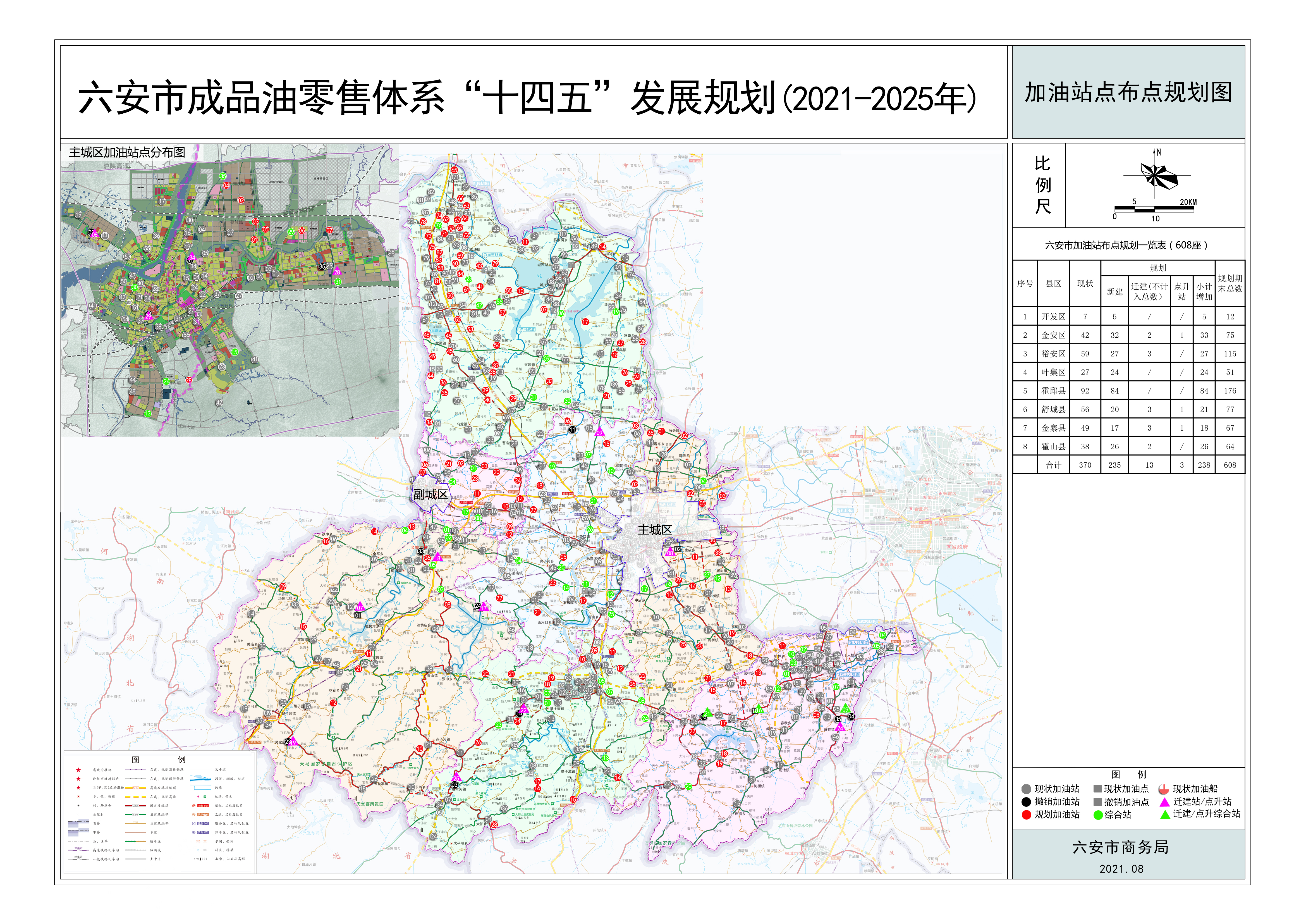The height and width of the screenshot is (924, 1306).
Task: Click the 0 to 20KM scale bar
Action: (1155, 209)
